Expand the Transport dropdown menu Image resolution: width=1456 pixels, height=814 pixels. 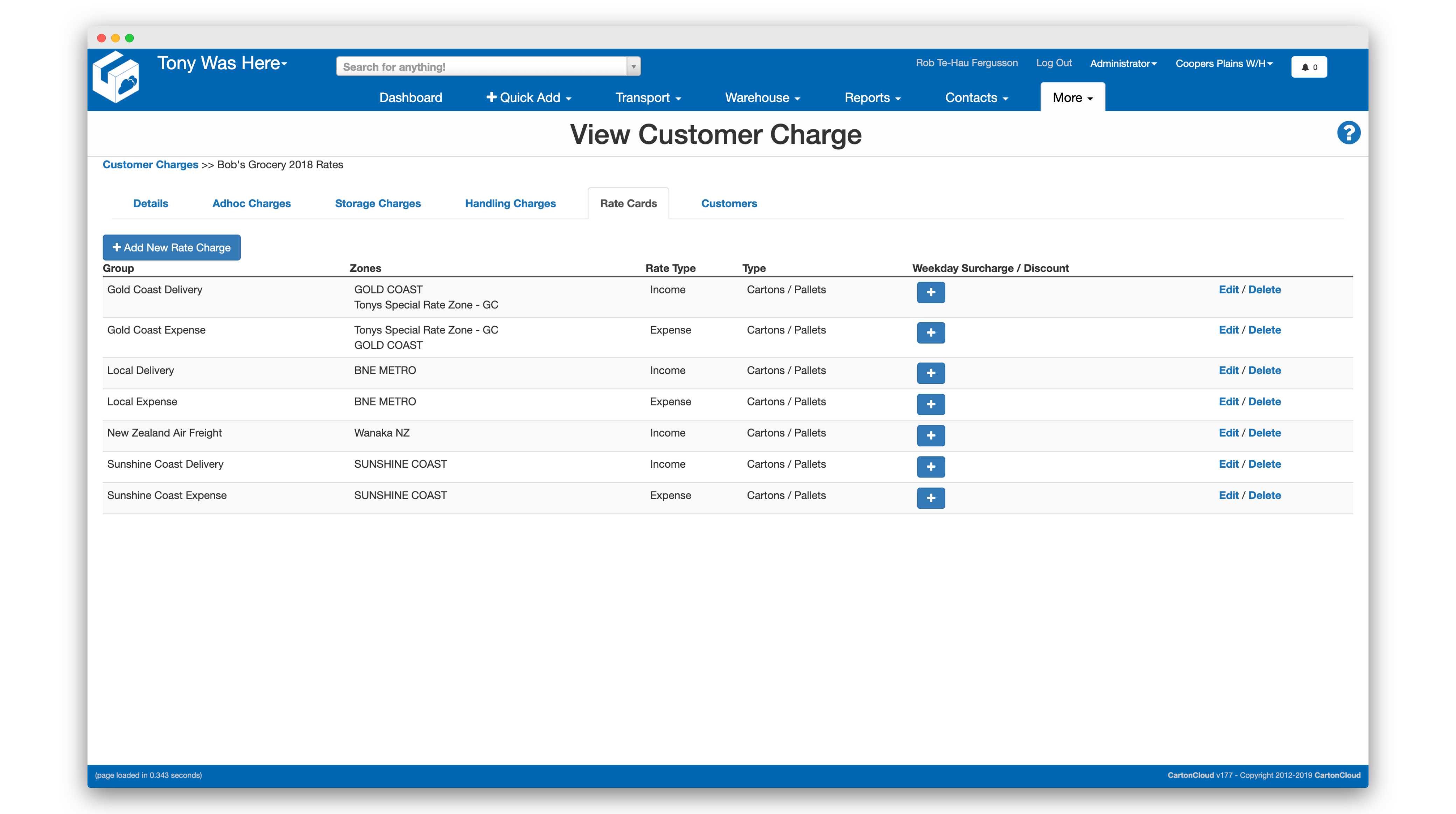point(648,97)
